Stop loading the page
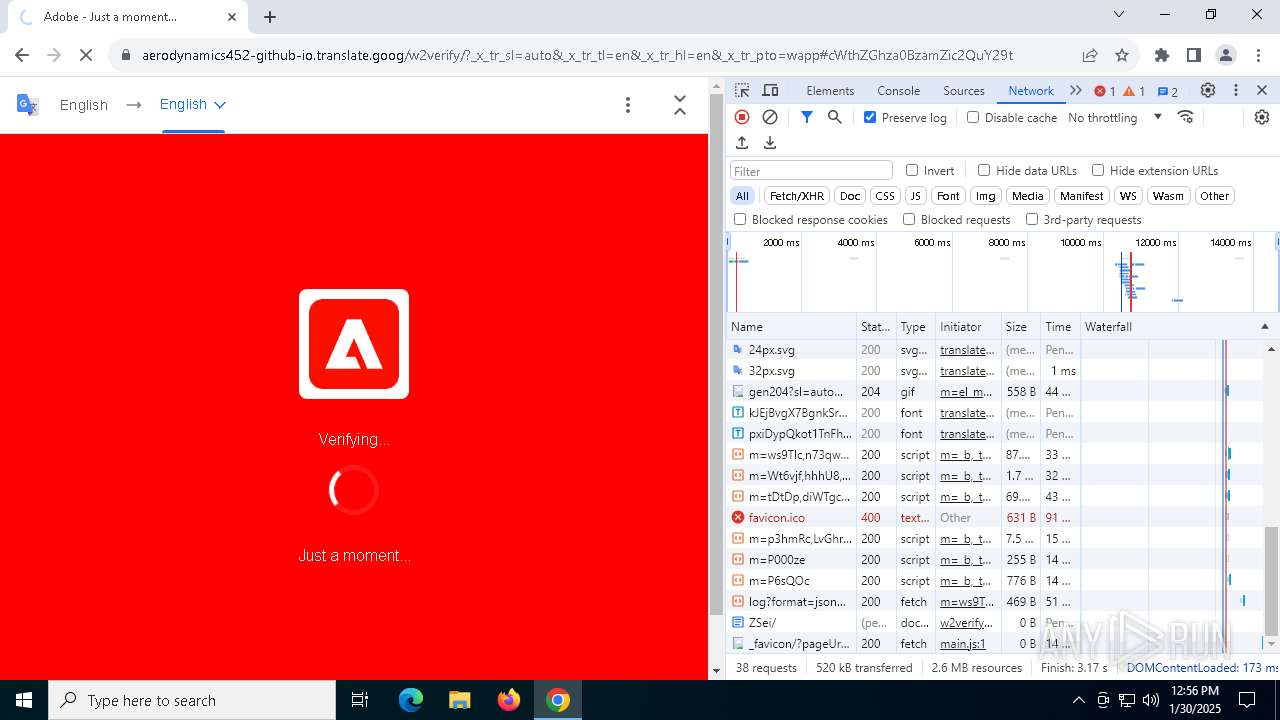Viewport: 1280px width, 720px height. pyautogui.click(x=86, y=55)
